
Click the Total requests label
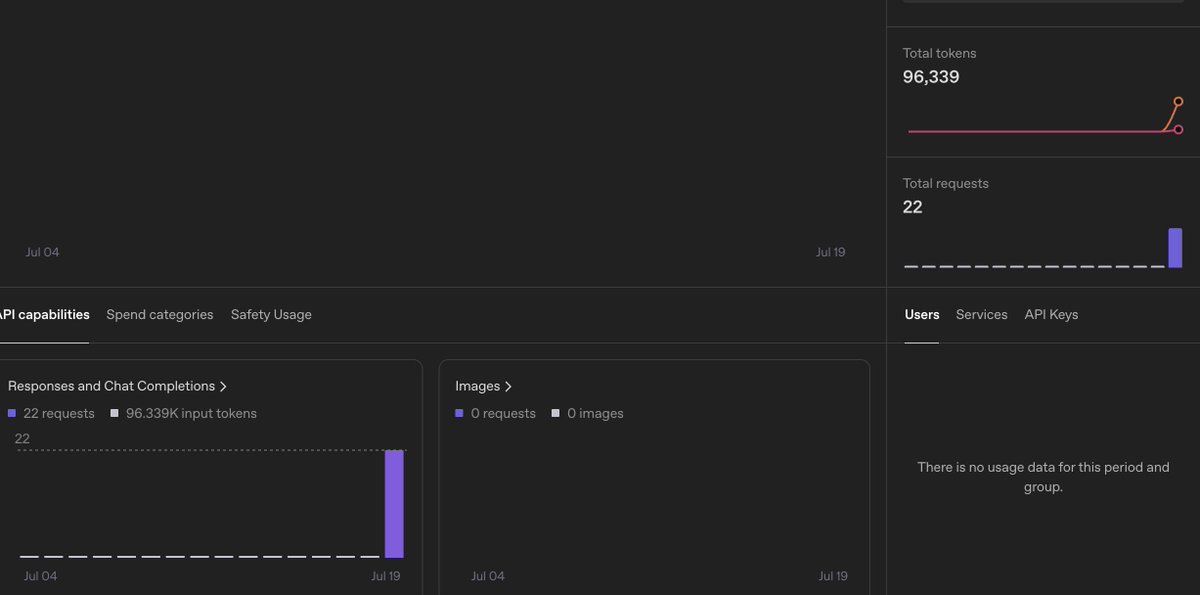coord(946,183)
